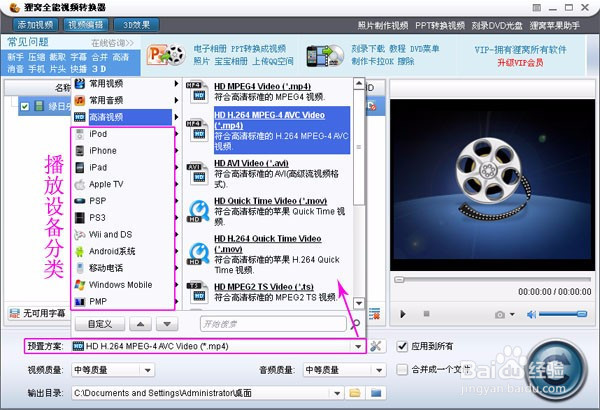Click the HD MPEG4 Video file icon

(197, 92)
